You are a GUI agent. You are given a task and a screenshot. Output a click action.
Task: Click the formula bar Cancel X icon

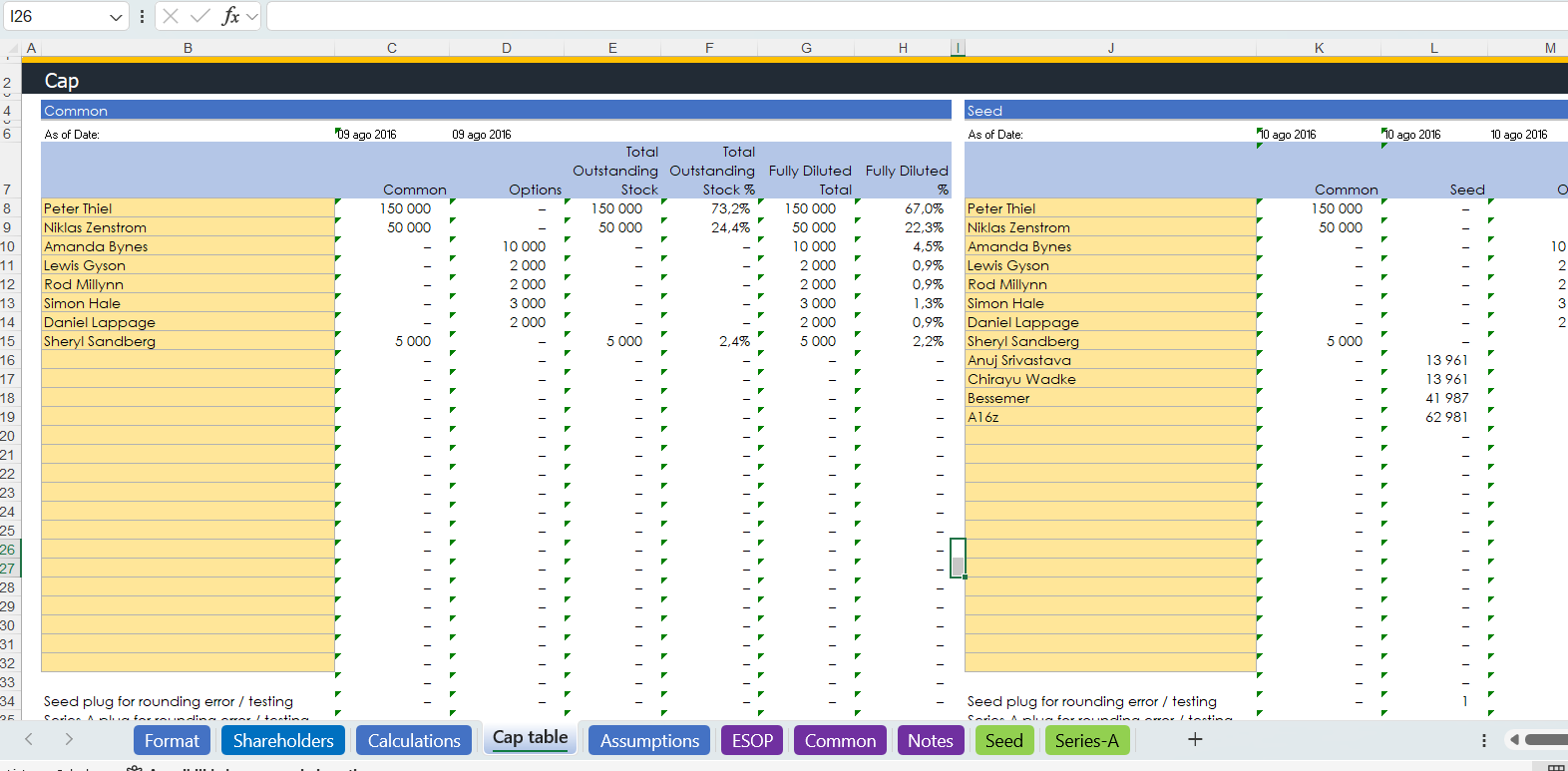tap(171, 16)
